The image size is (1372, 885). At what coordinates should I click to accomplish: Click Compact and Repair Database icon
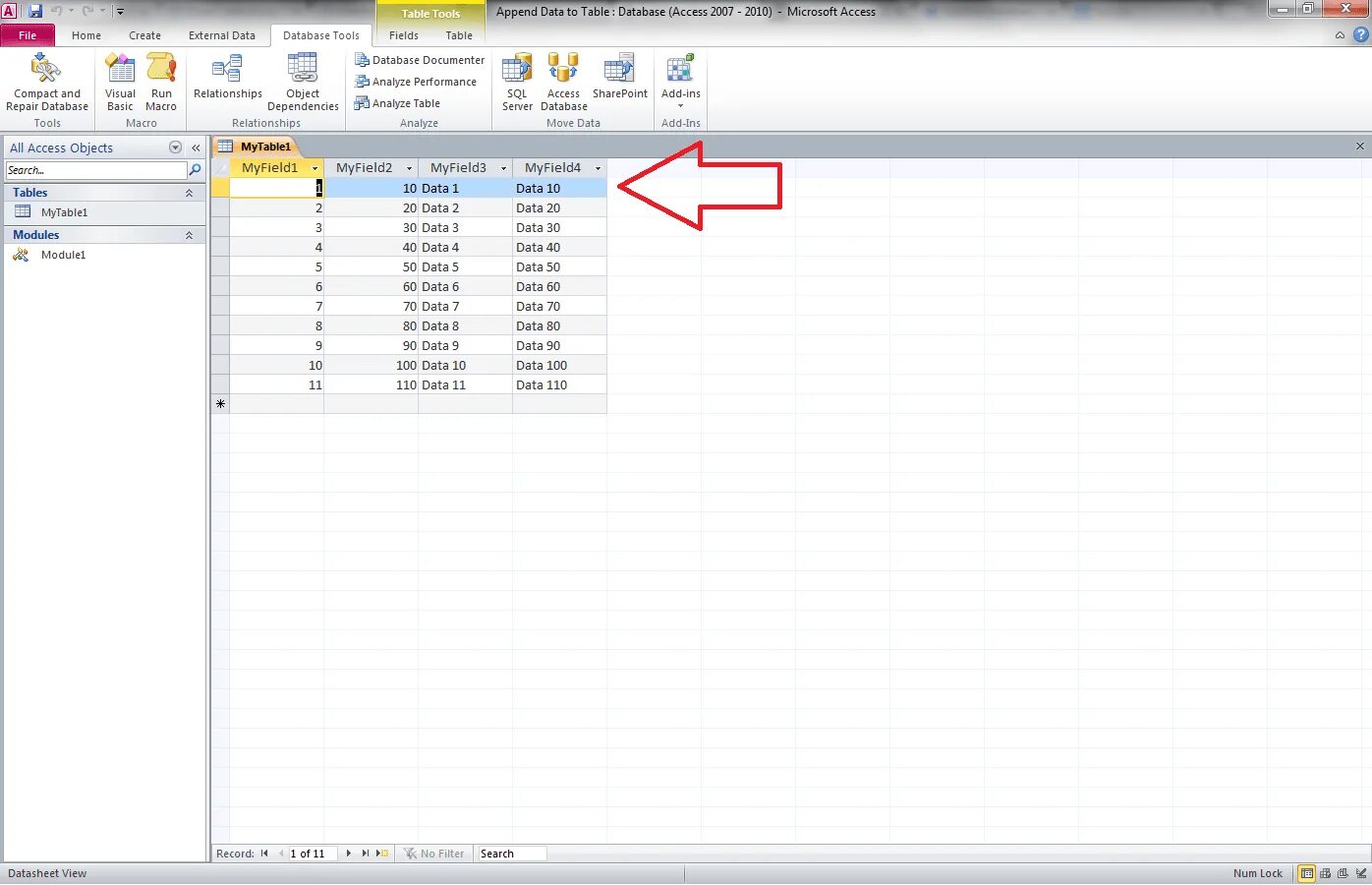tap(46, 68)
